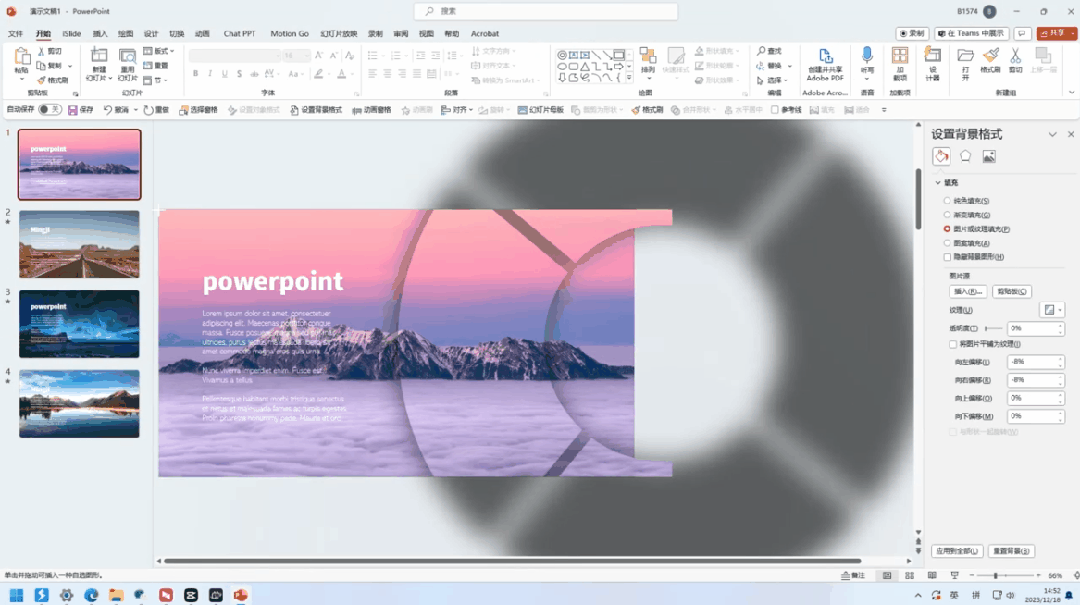Open the Motion Go tab

click(x=289, y=34)
